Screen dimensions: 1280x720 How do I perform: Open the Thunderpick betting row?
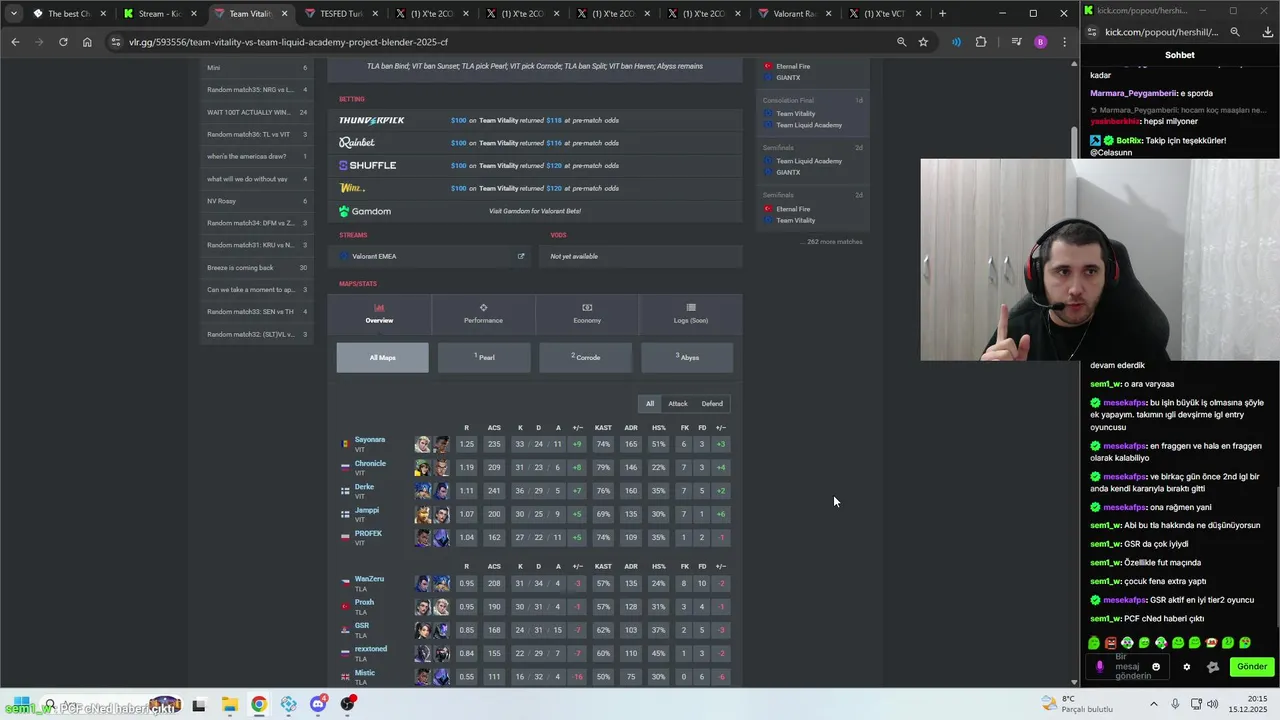[x=535, y=120]
